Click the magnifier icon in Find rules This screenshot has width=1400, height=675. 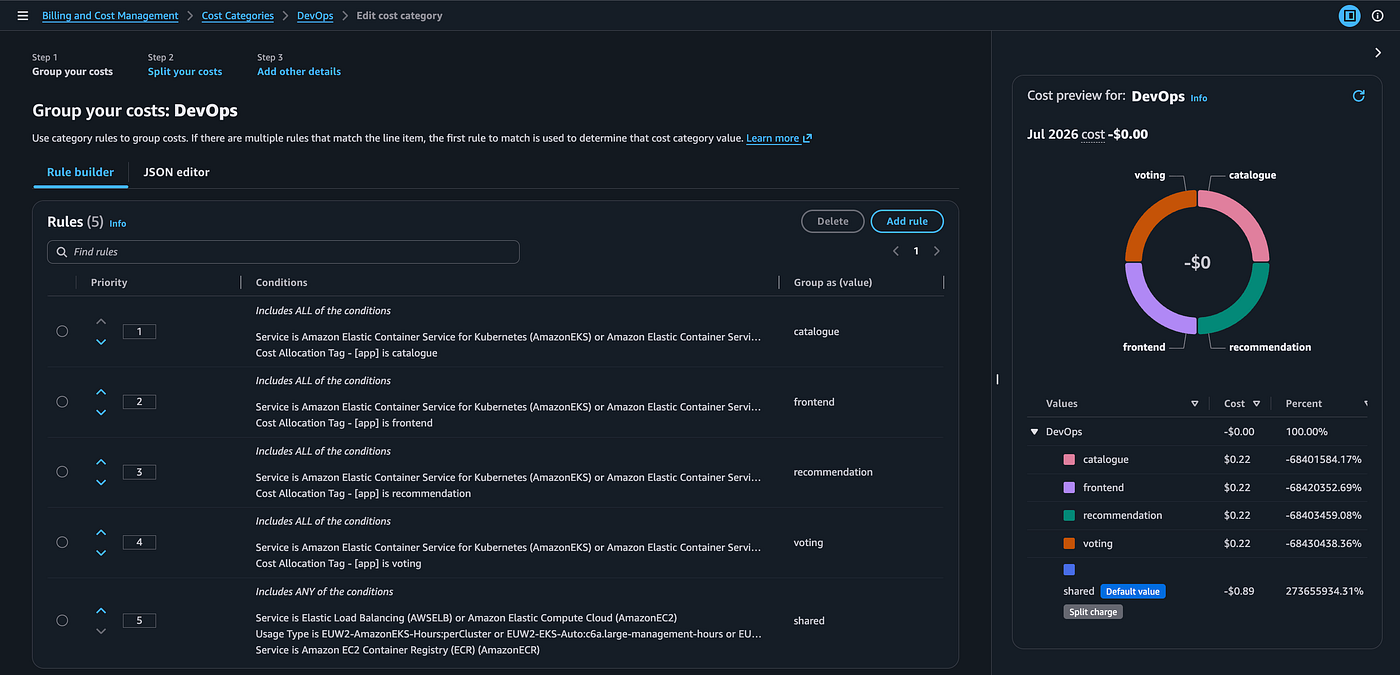click(x=62, y=252)
